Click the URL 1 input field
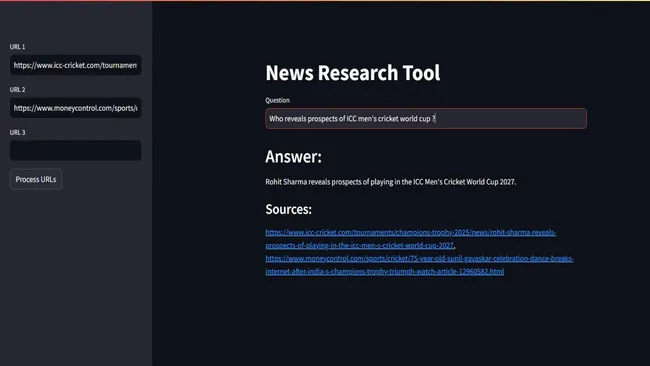Image resolution: width=650 pixels, height=366 pixels. tap(75, 65)
